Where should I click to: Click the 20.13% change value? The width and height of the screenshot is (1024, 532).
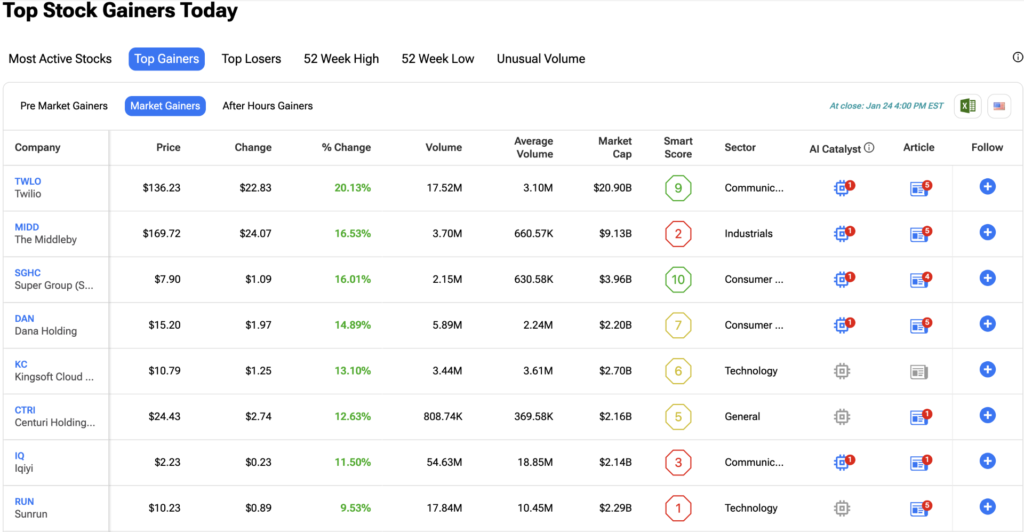click(x=353, y=188)
